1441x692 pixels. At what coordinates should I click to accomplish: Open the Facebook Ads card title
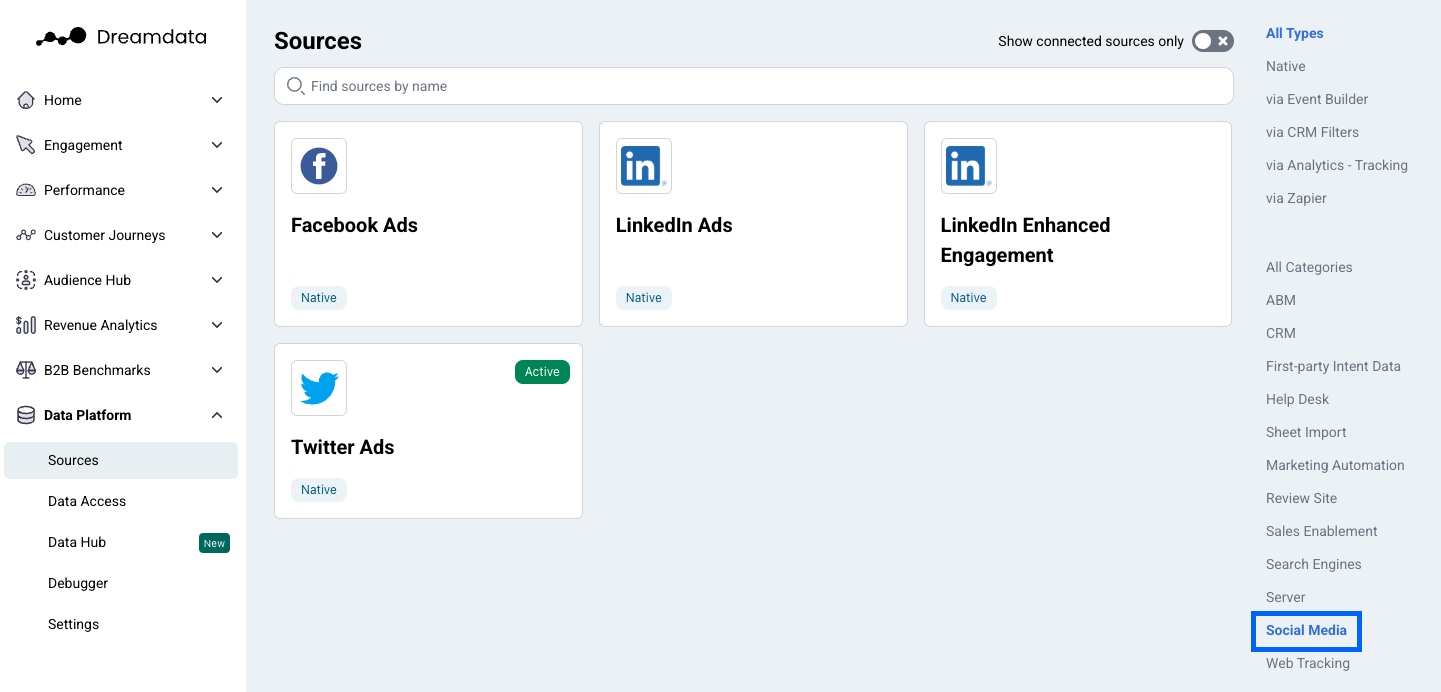pos(354,225)
